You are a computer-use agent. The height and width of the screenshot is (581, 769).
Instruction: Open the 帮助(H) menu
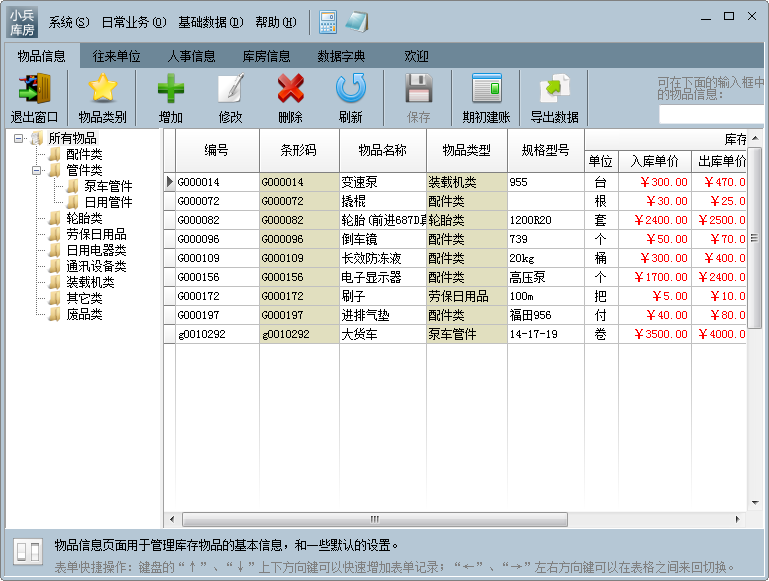click(276, 23)
